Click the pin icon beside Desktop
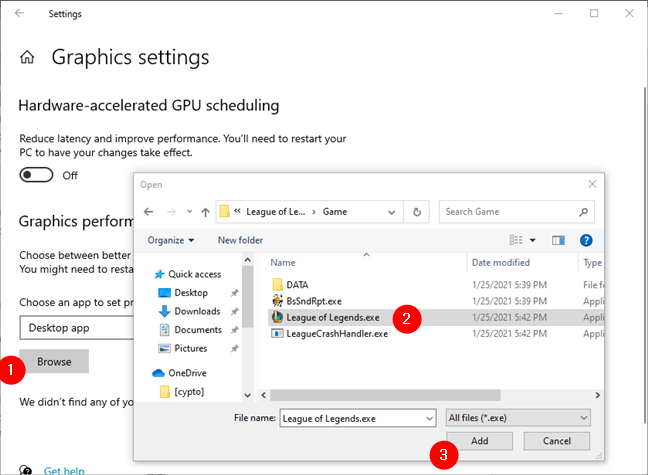The height and width of the screenshot is (475, 648). 234,293
